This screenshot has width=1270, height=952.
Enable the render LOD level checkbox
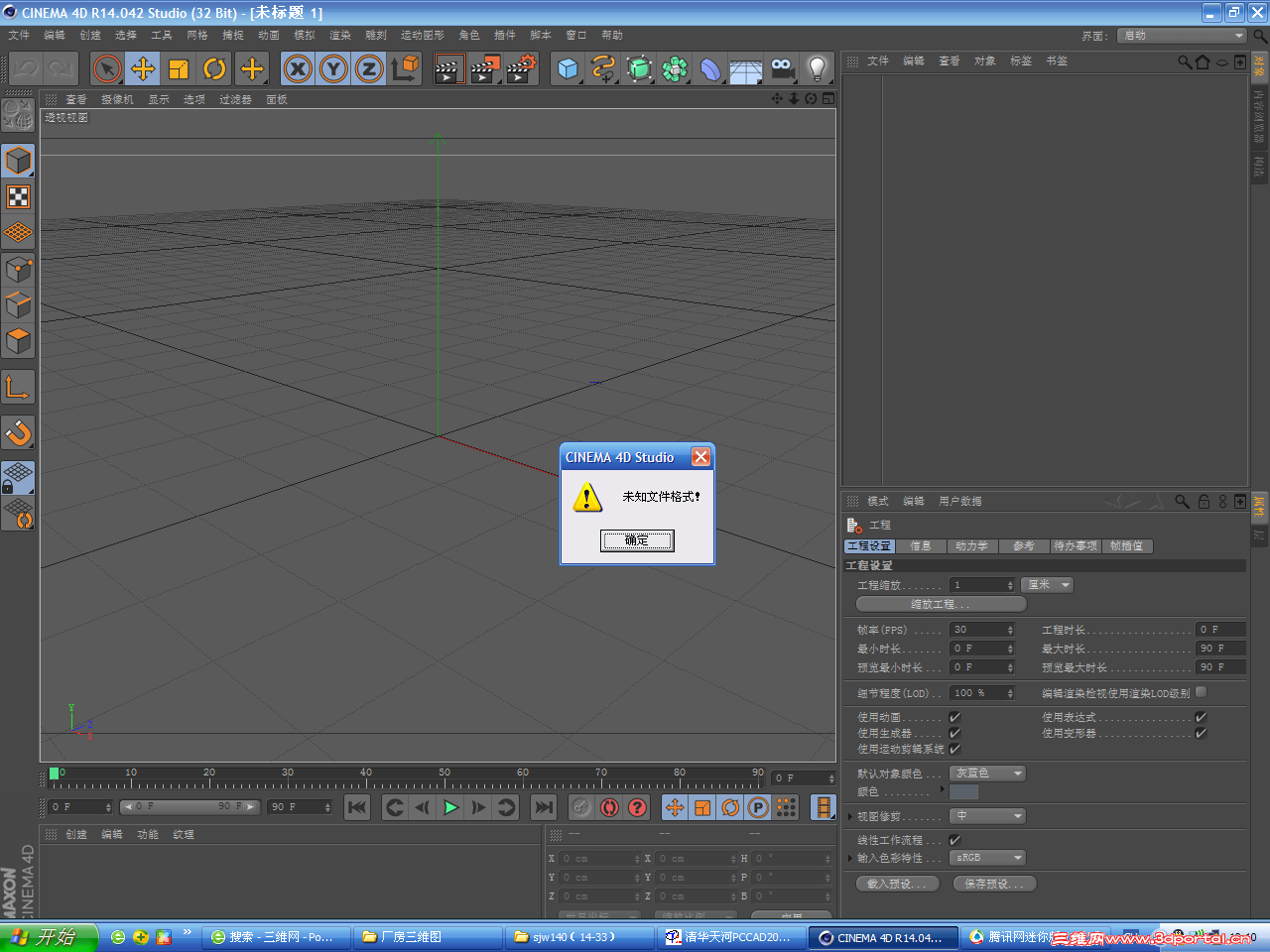pos(1201,692)
